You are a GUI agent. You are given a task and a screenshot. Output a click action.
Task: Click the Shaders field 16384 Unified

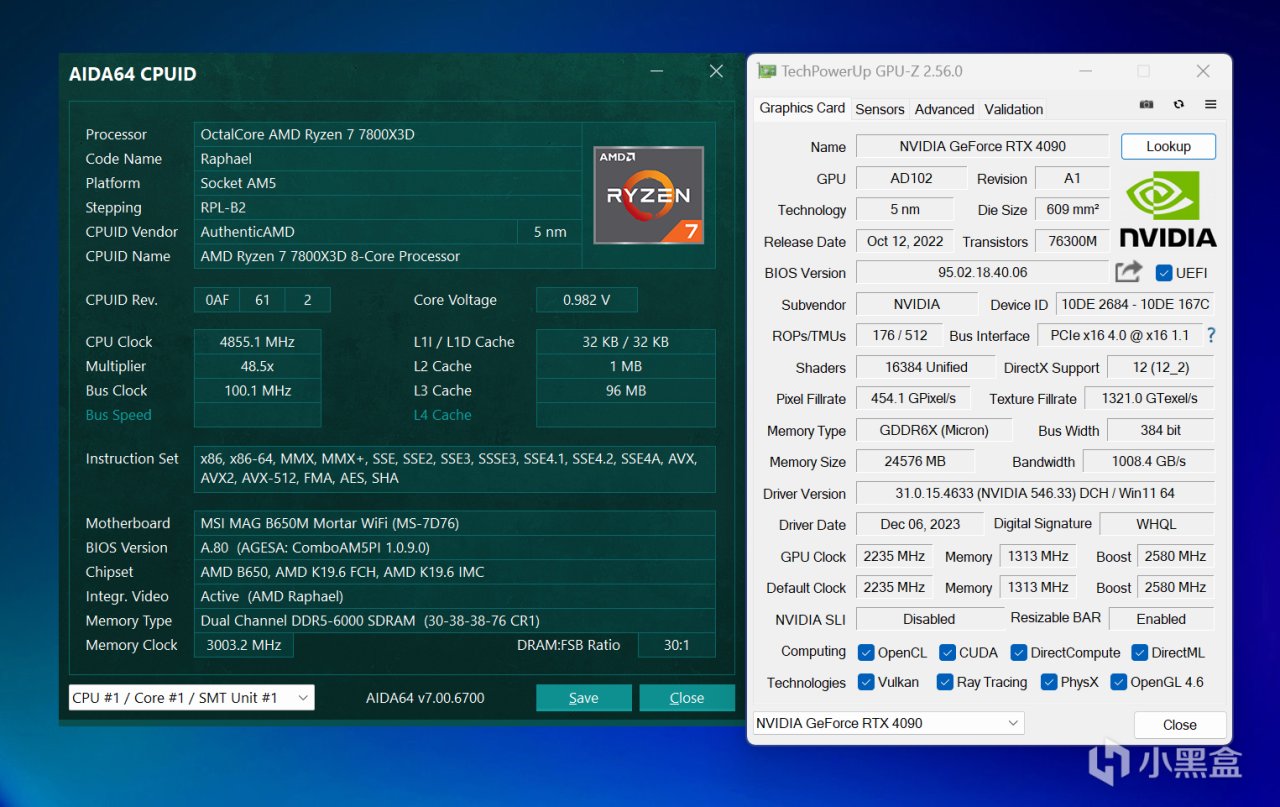(x=926, y=367)
